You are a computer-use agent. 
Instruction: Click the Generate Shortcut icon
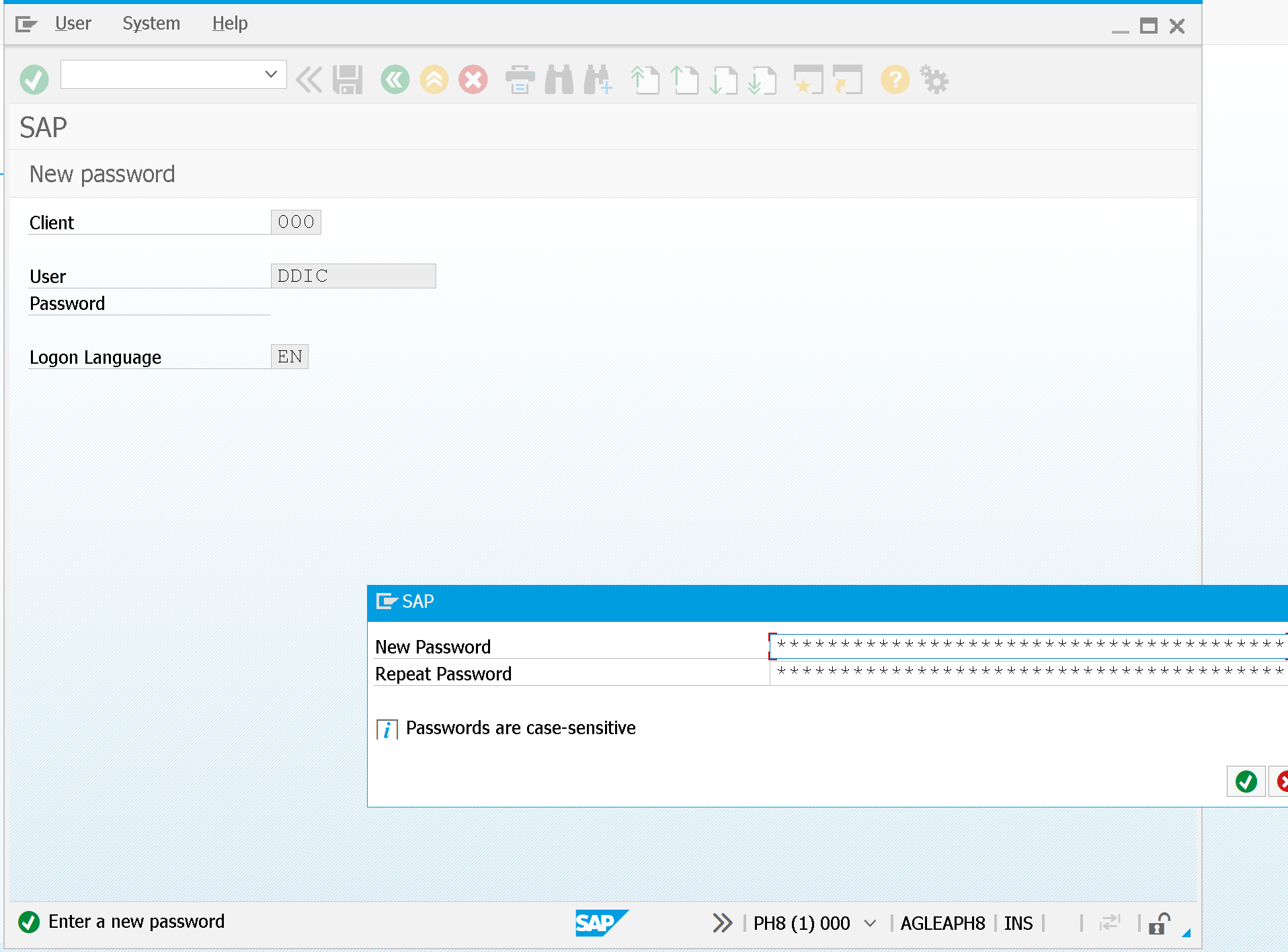pyautogui.click(x=848, y=80)
